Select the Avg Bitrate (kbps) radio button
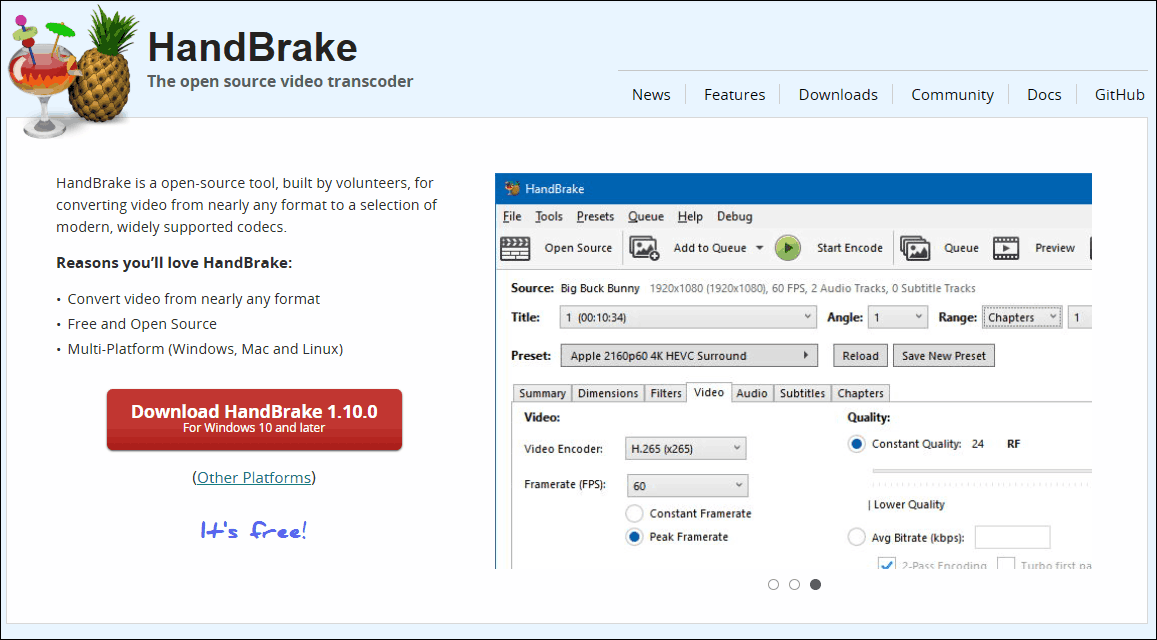 pos(856,537)
